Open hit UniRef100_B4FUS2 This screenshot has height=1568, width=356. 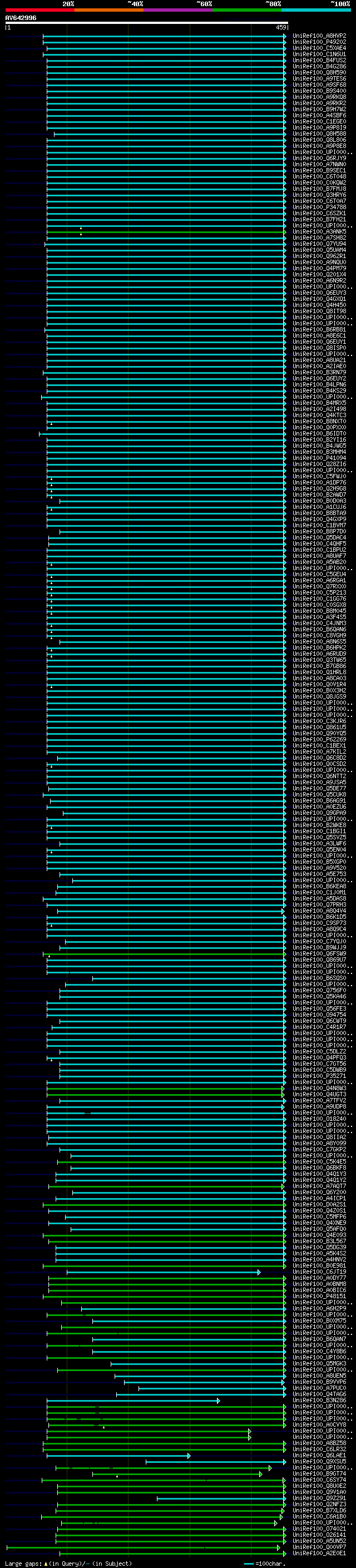319,60
